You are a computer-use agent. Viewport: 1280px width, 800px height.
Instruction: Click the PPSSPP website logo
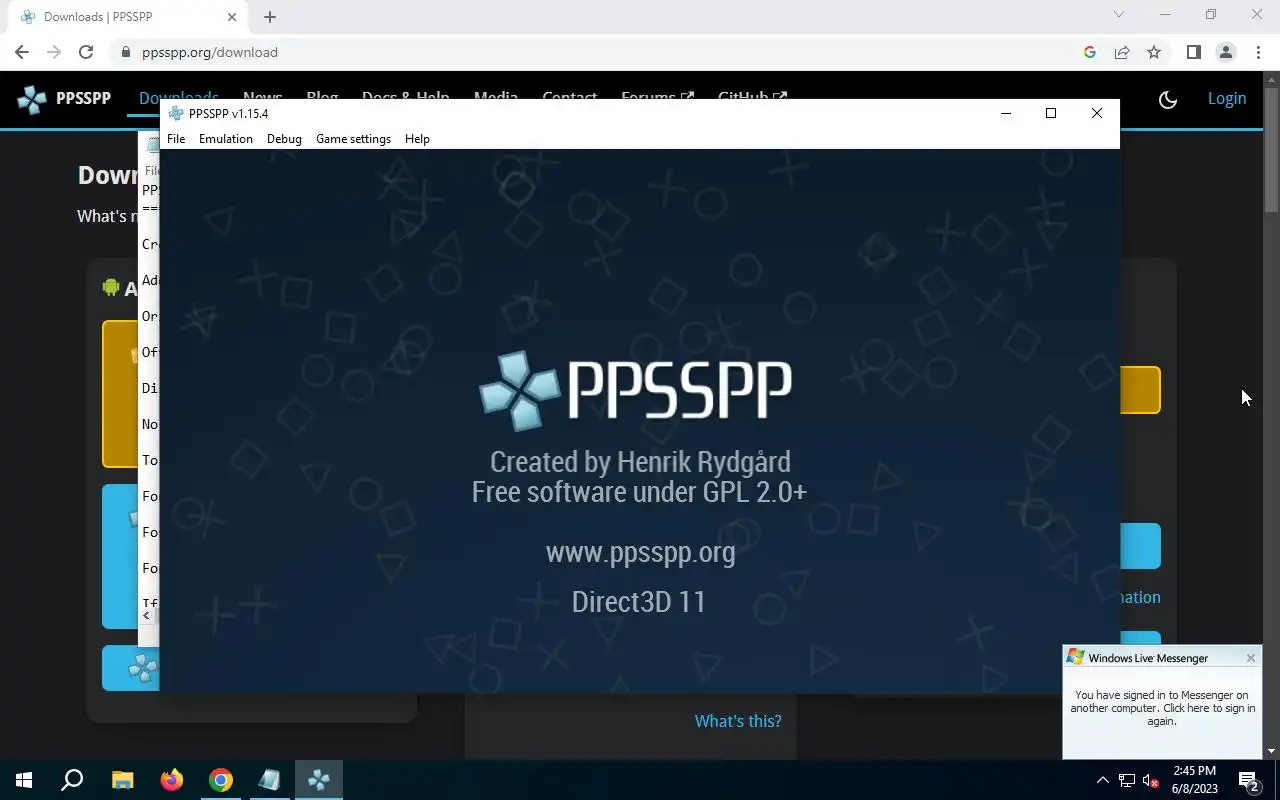coord(63,98)
